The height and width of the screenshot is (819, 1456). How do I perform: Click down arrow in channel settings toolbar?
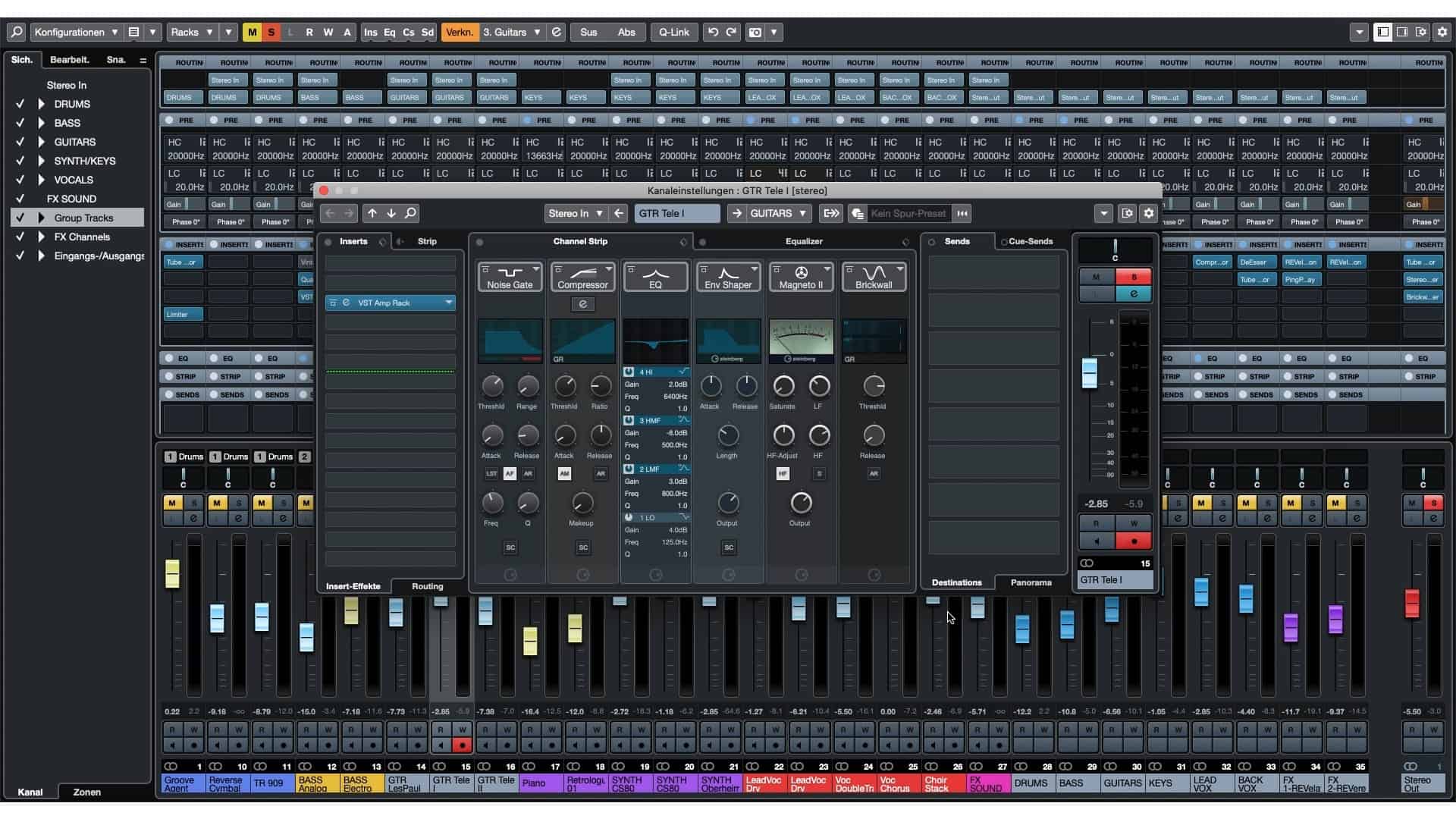click(391, 213)
